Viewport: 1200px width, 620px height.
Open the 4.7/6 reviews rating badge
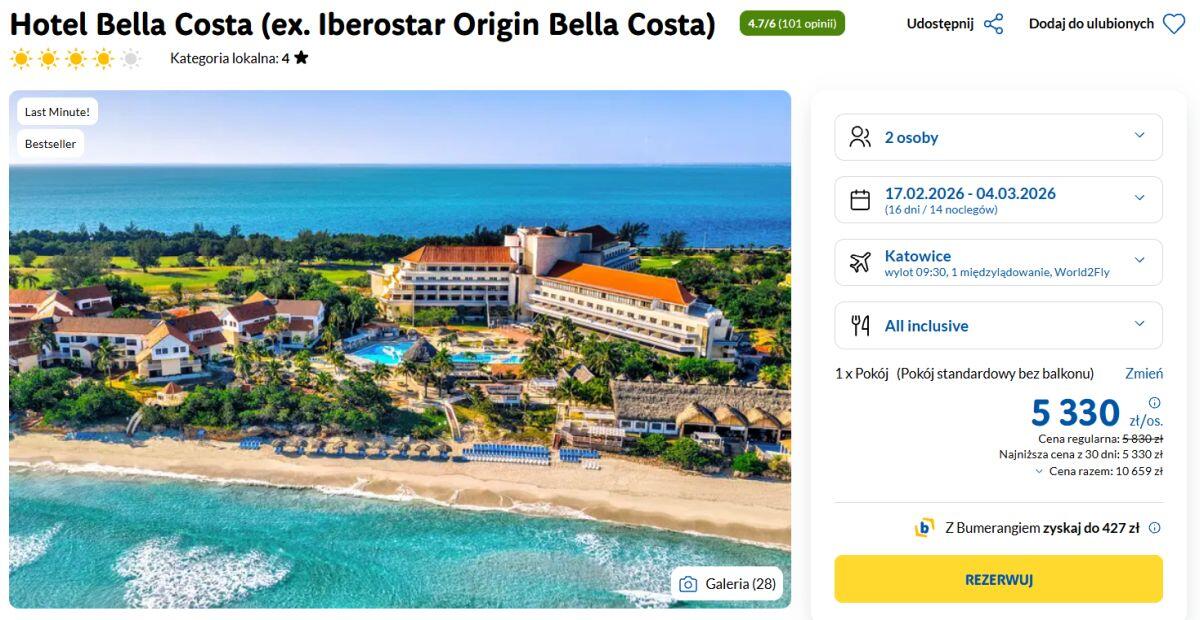pos(792,24)
